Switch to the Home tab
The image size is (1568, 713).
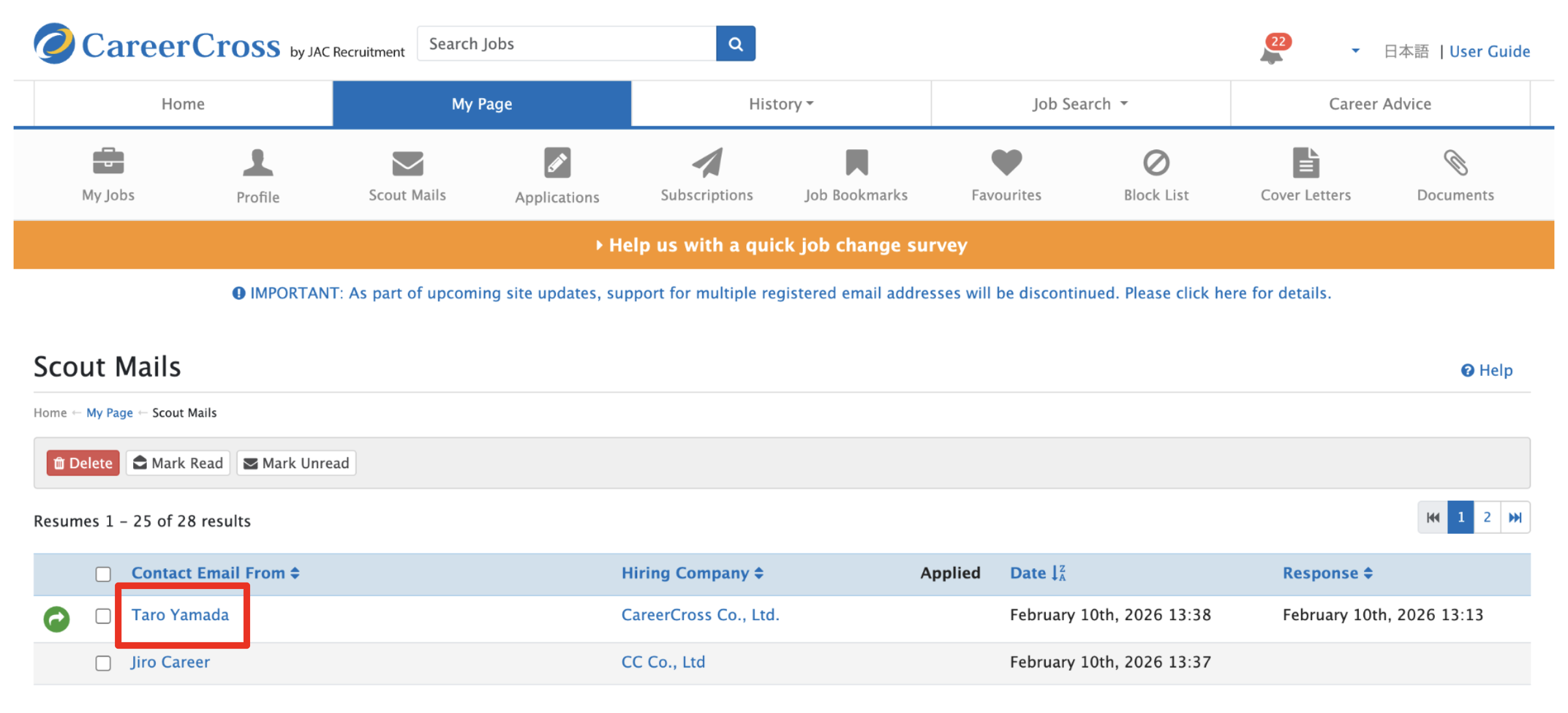coord(183,104)
